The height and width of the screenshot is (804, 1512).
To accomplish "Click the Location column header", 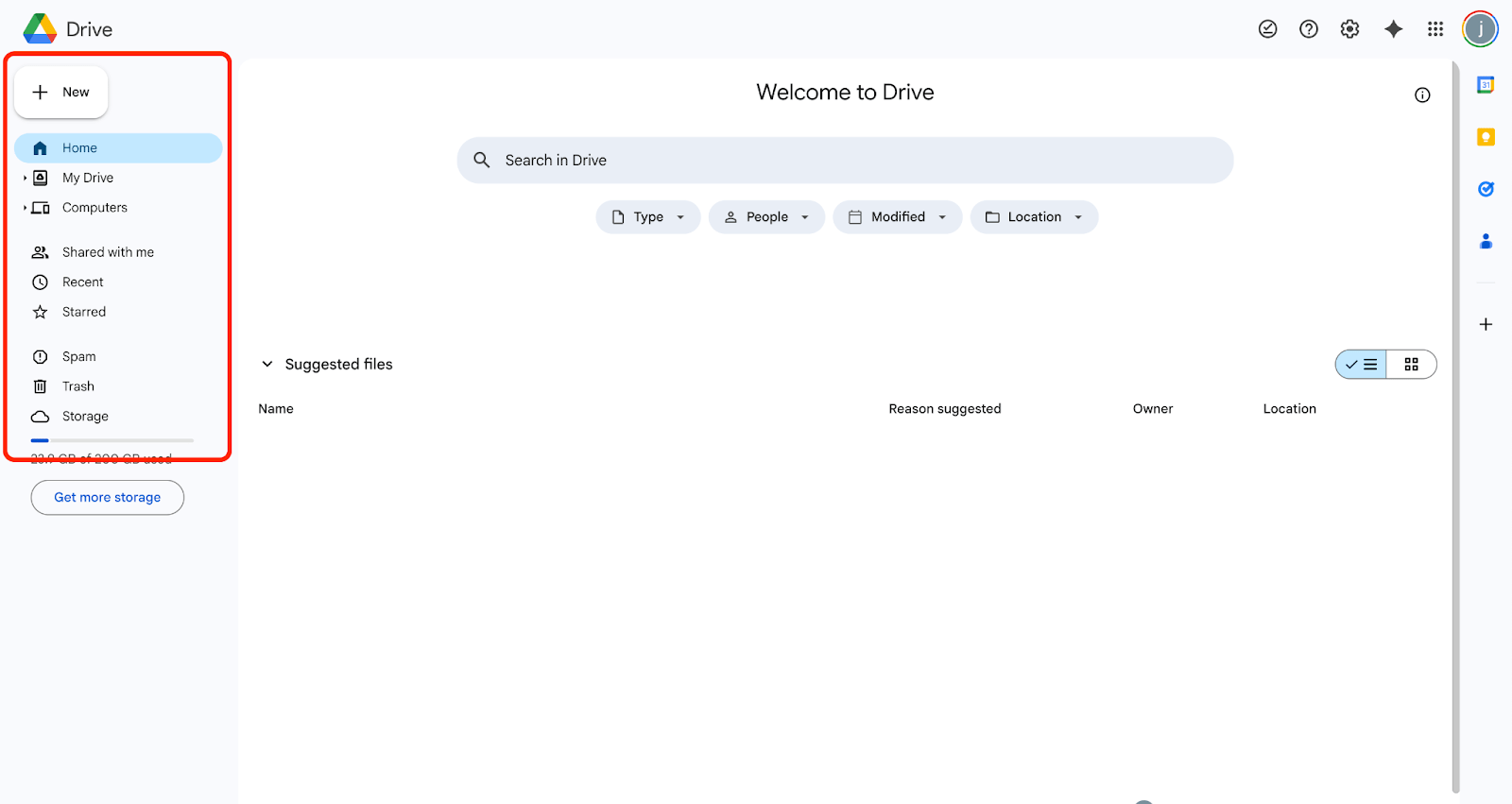I will [x=1290, y=408].
